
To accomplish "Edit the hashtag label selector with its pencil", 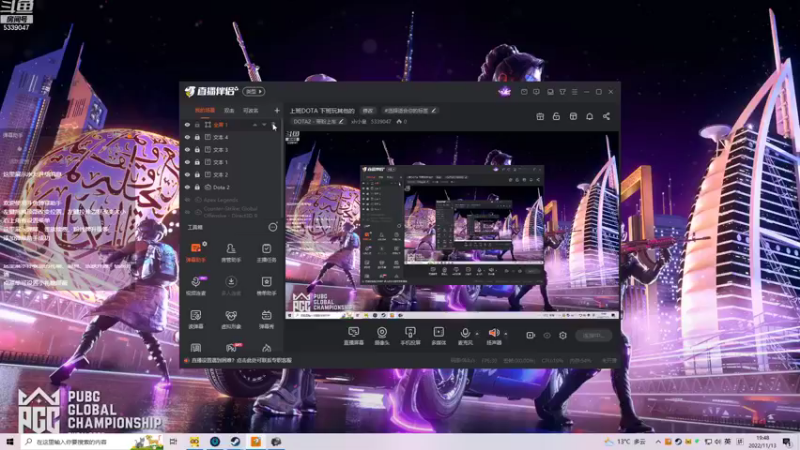I will pos(434,111).
